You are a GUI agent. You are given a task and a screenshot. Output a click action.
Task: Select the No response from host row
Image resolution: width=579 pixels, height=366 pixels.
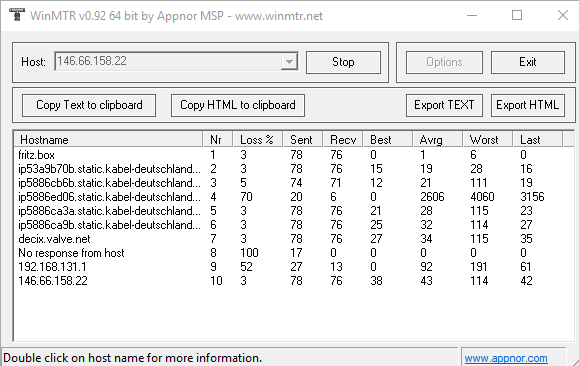pyautogui.click(x=294, y=253)
